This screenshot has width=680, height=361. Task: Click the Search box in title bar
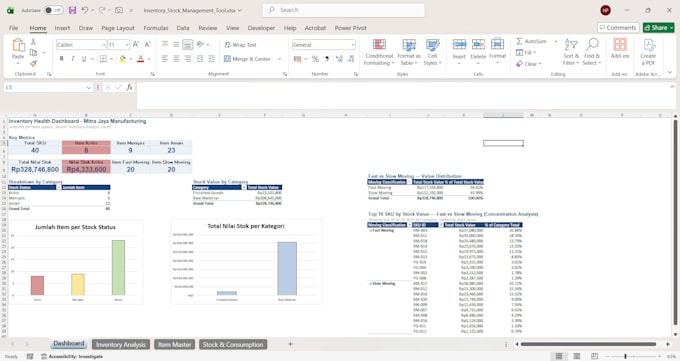point(343,10)
